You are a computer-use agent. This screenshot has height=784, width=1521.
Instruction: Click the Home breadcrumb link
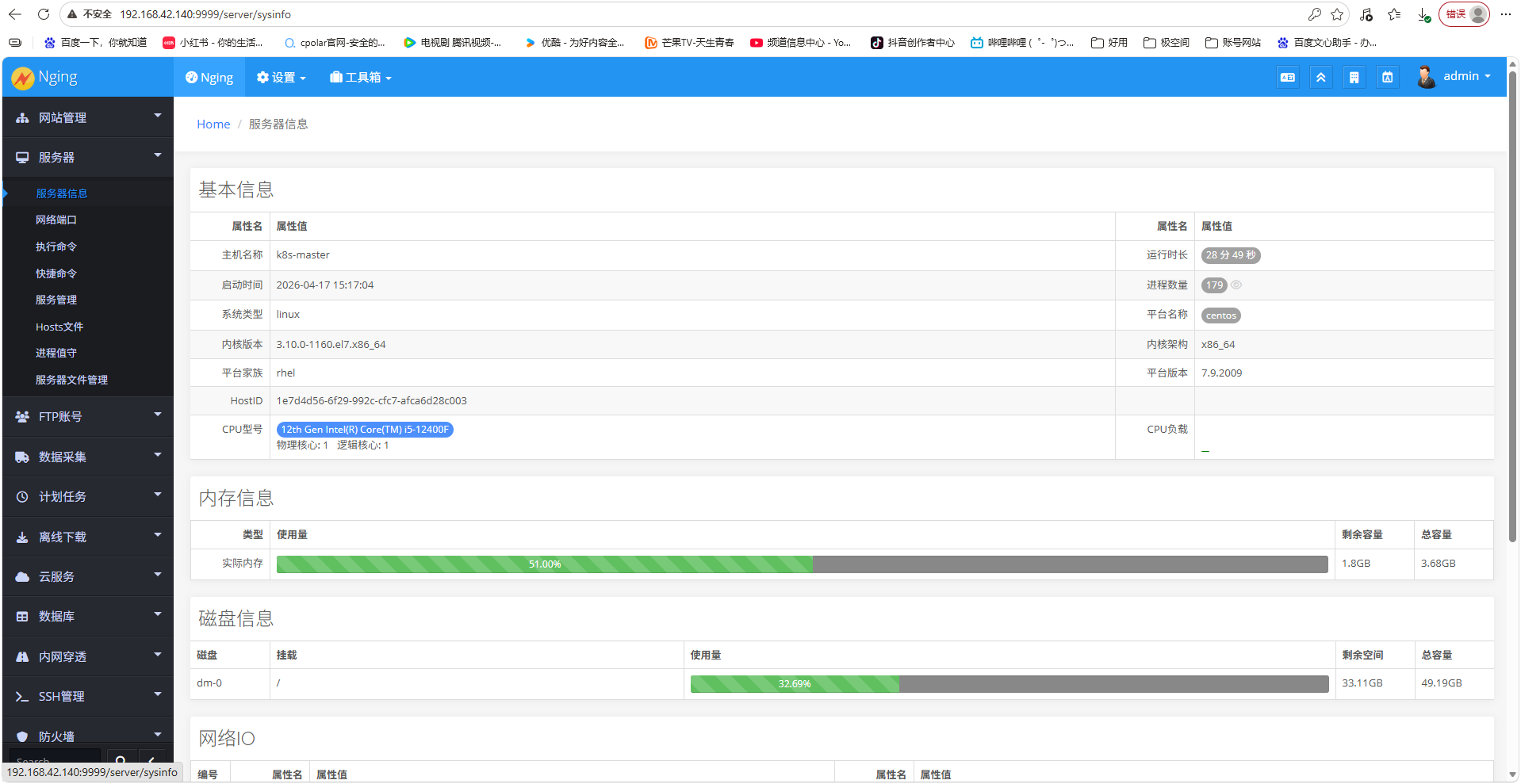click(x=213, y=124)
